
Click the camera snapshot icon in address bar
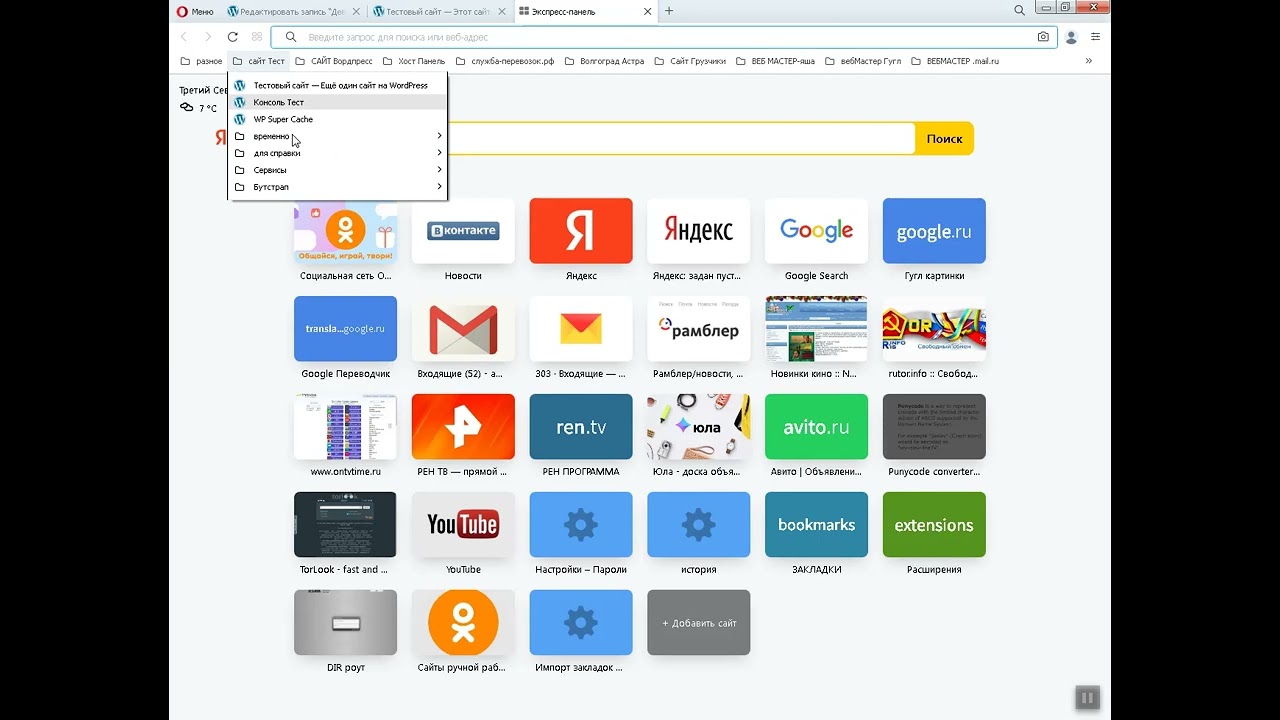tap(1043, 37)
